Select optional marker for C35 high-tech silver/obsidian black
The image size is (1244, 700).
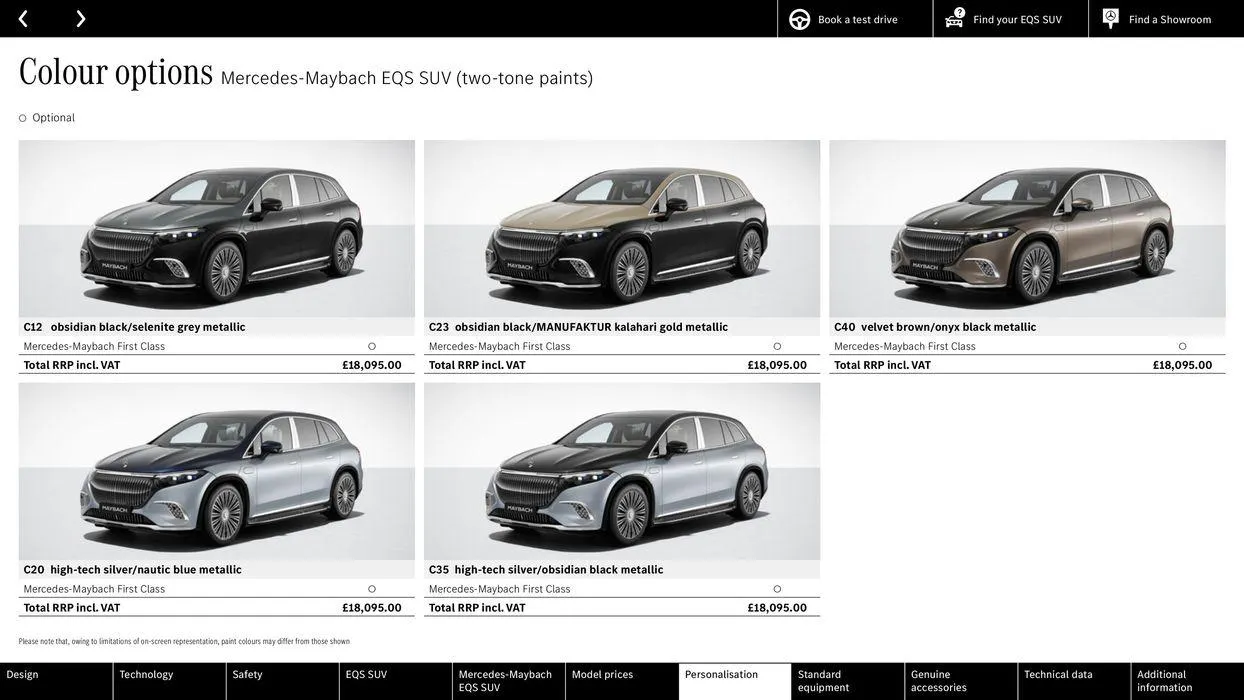pos(777,589)
